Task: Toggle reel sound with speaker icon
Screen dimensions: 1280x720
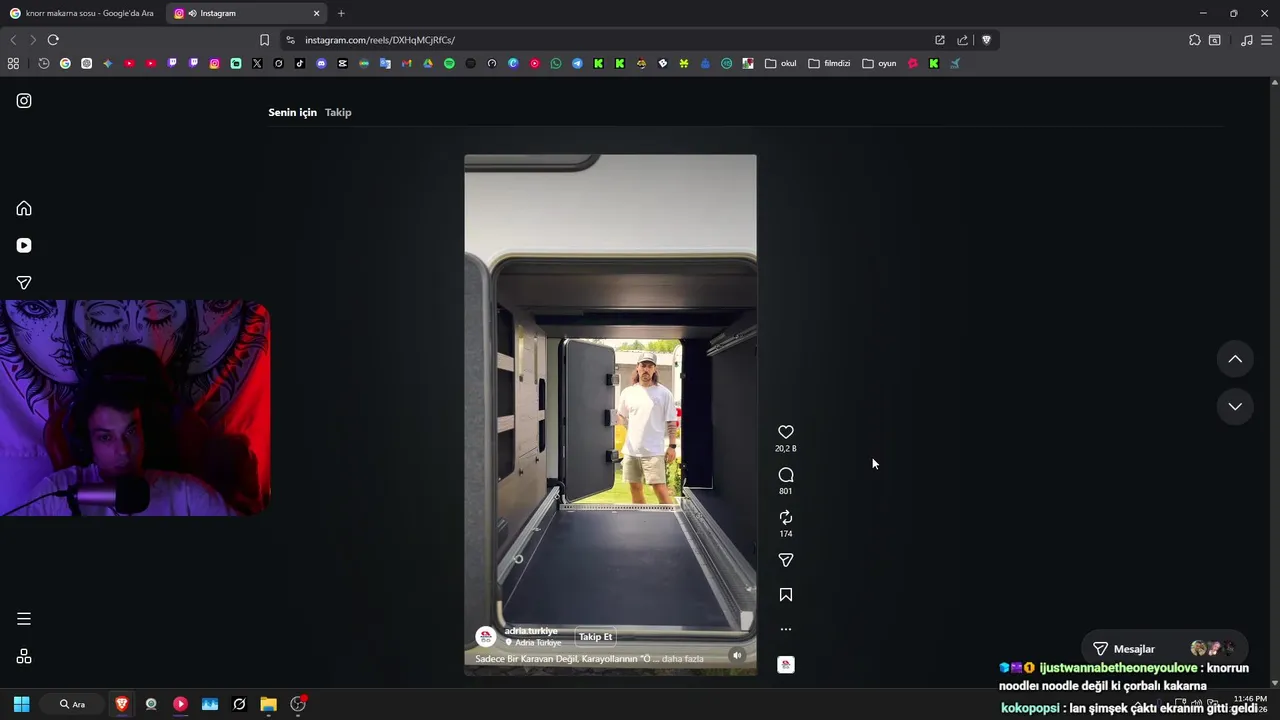Action: click(737, 656)
